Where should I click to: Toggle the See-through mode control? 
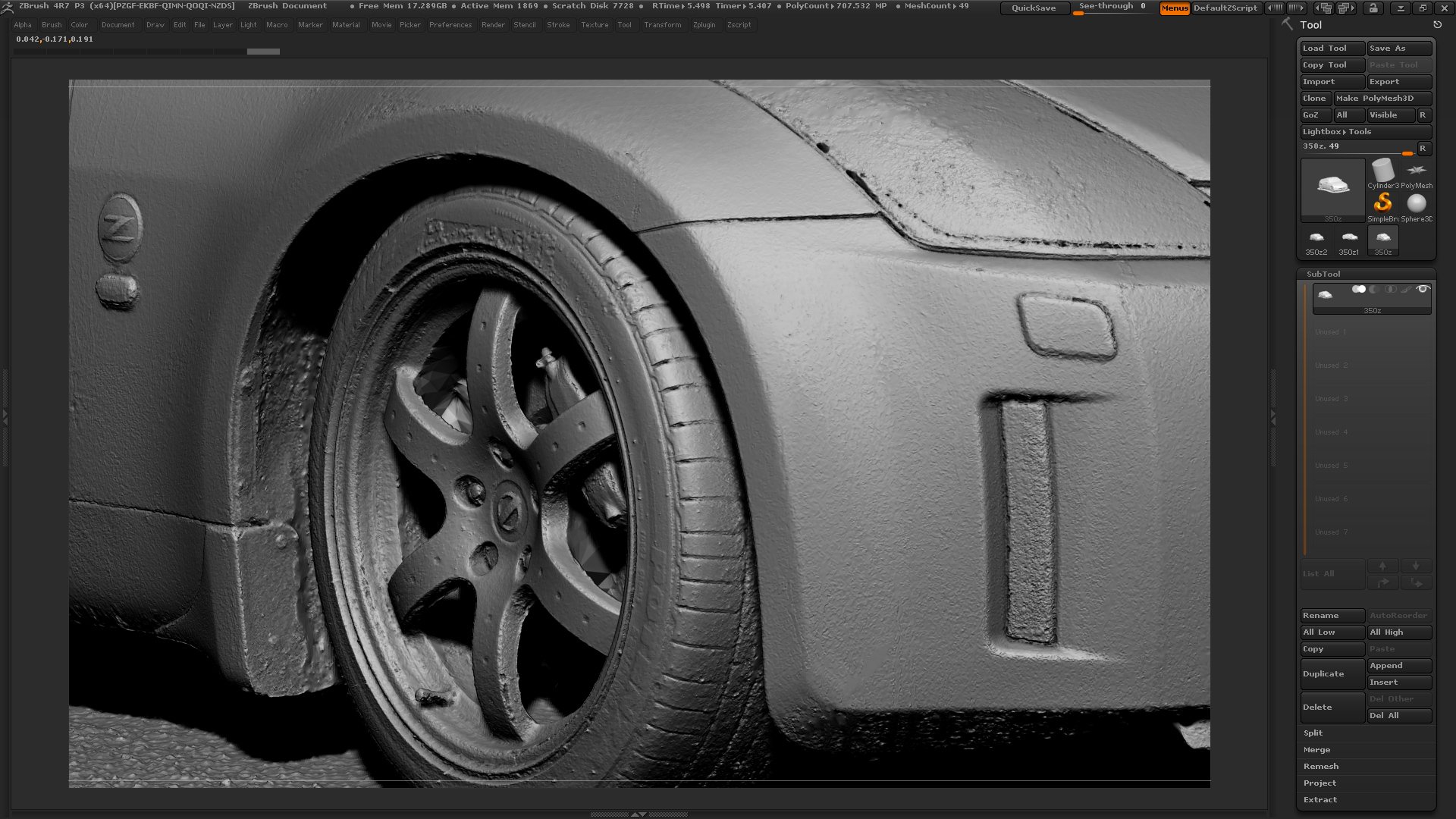tap(1109, 6)
